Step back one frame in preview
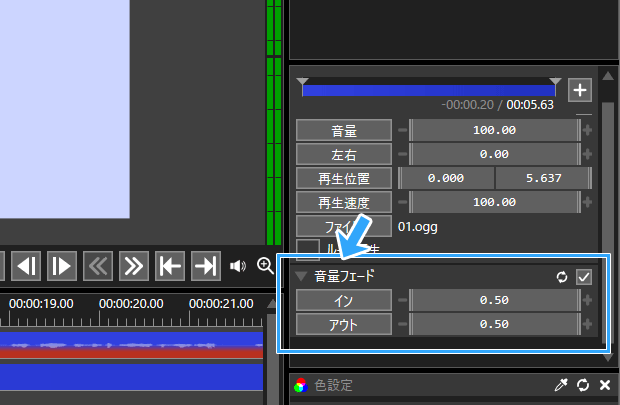The width and height of the screenshot is (620, 405). pos(26,266)
